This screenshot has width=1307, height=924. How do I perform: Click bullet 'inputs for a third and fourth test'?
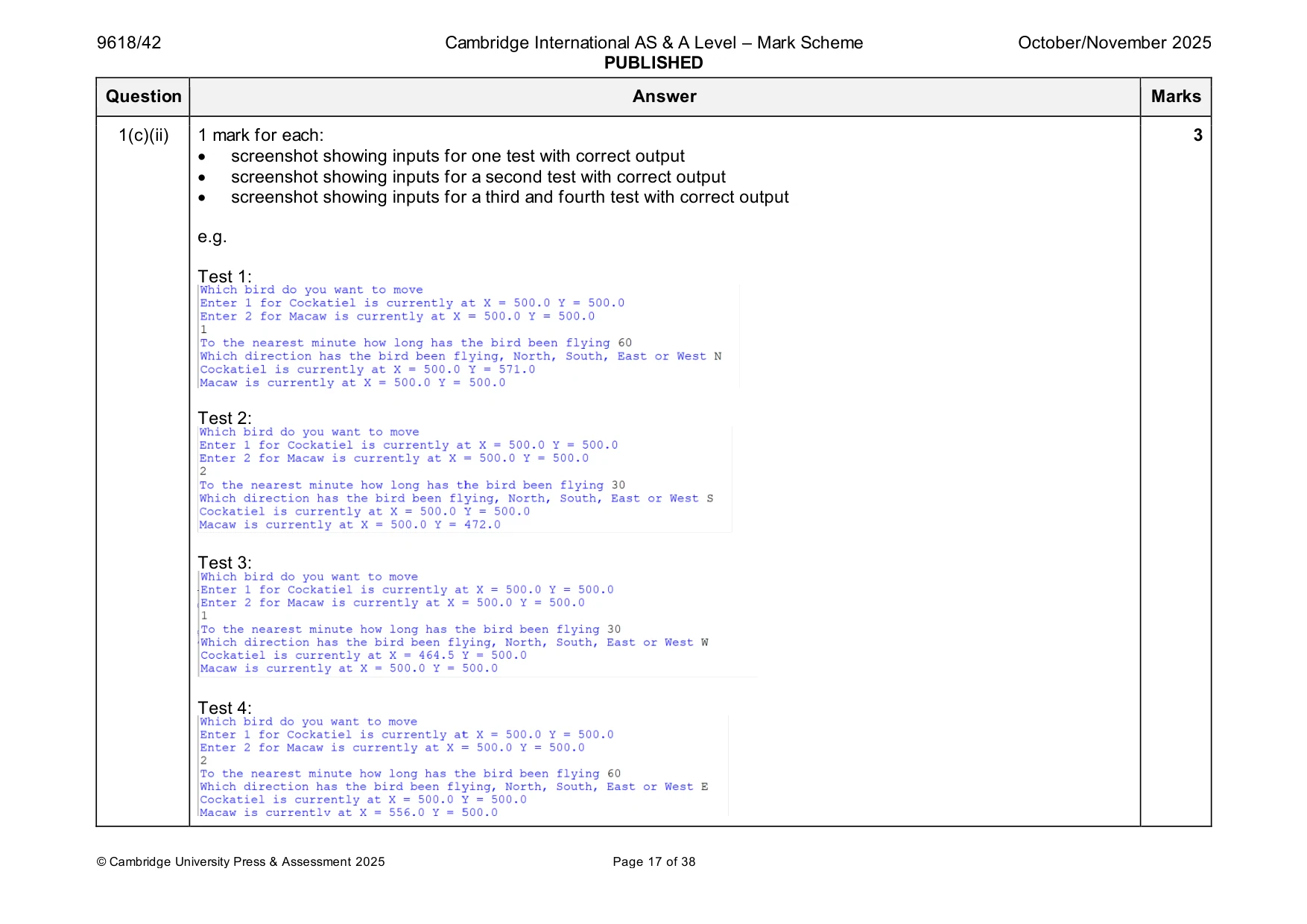coord(510,197)
